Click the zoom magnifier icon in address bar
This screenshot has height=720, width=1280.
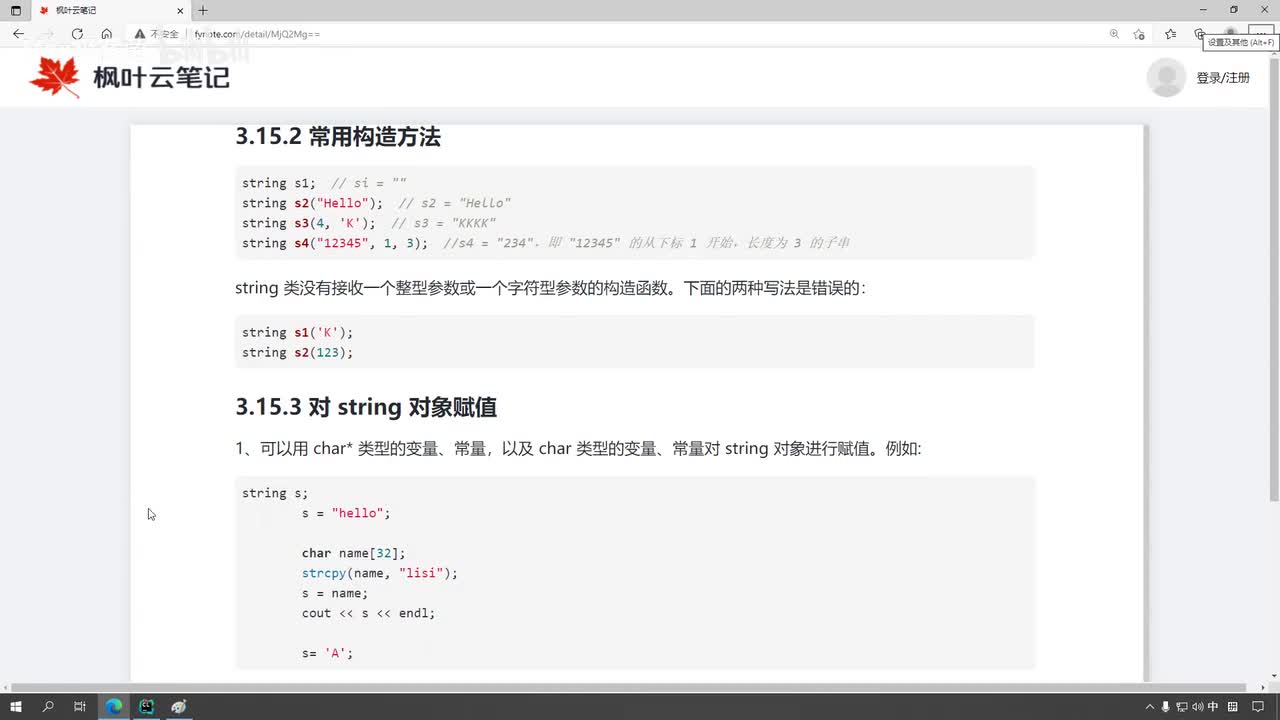click(x=1114, y=34)
